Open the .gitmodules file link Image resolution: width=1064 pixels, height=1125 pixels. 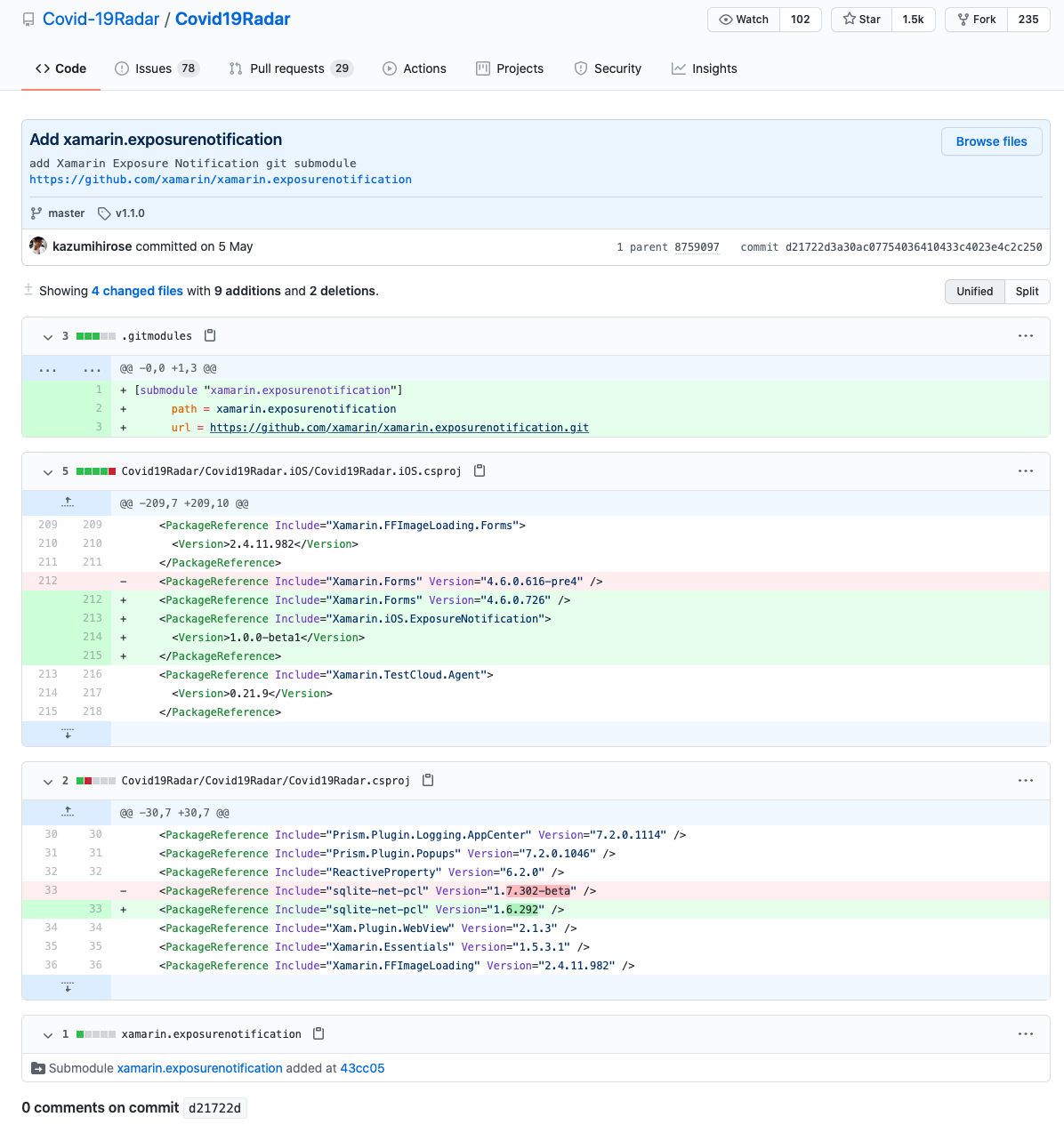pyautogui.click(x=157, y=336)
